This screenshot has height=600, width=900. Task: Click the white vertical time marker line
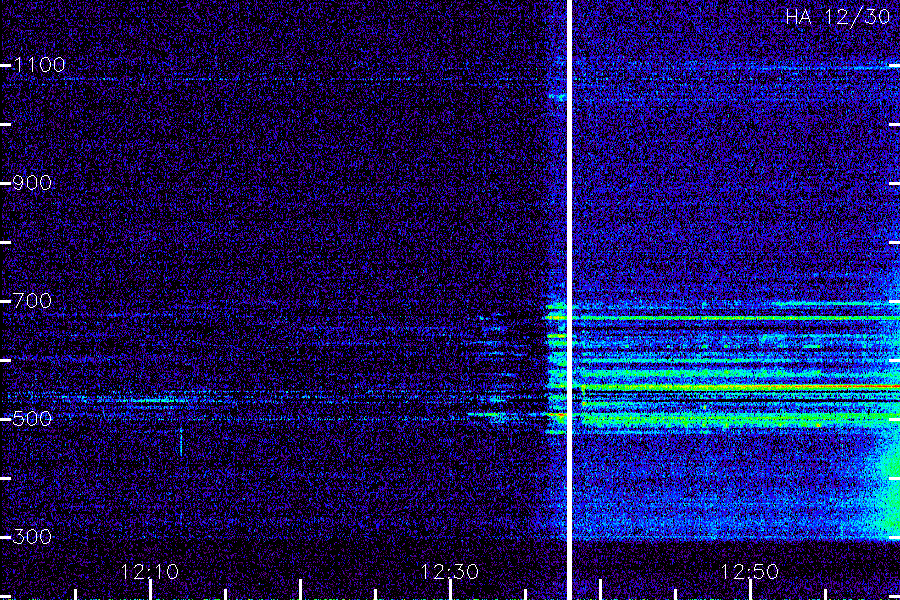569,300
